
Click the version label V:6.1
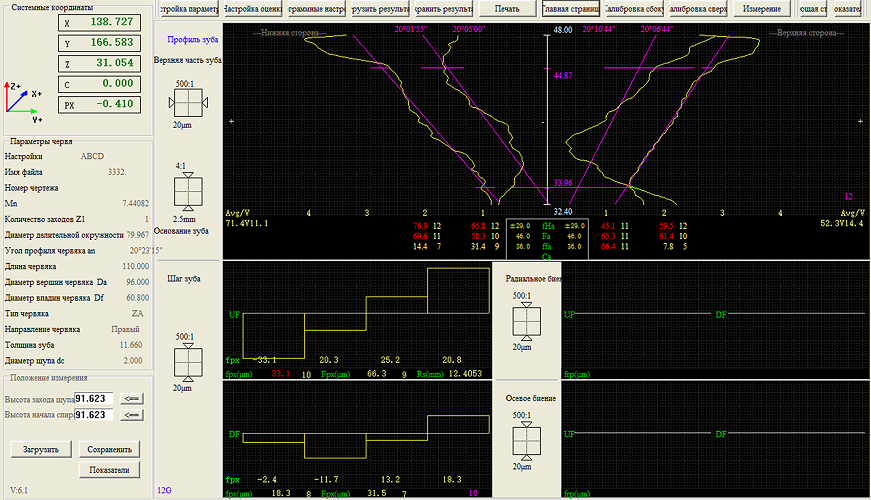19,491
